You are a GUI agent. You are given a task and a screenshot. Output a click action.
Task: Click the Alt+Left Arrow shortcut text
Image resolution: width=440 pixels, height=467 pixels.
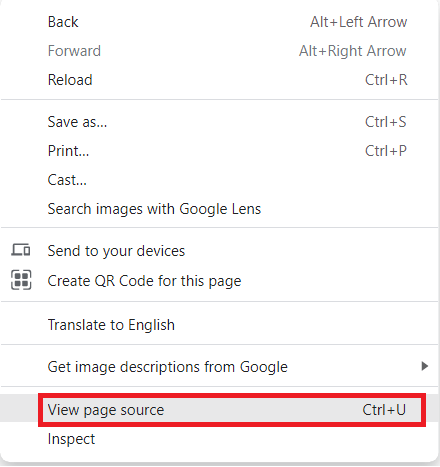(359, 22)
